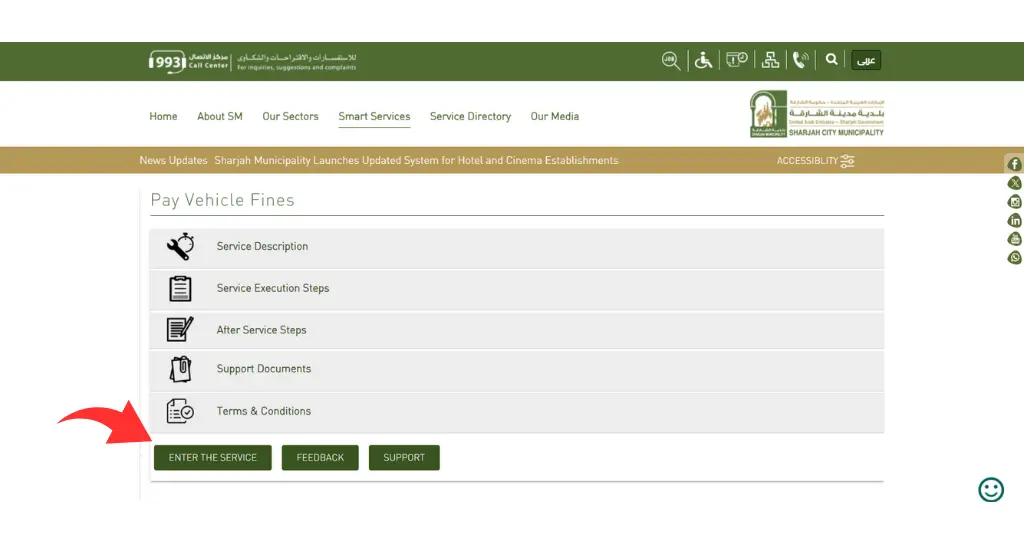
Task: Open the About SM menu
Action: click(x=220, y=116)
